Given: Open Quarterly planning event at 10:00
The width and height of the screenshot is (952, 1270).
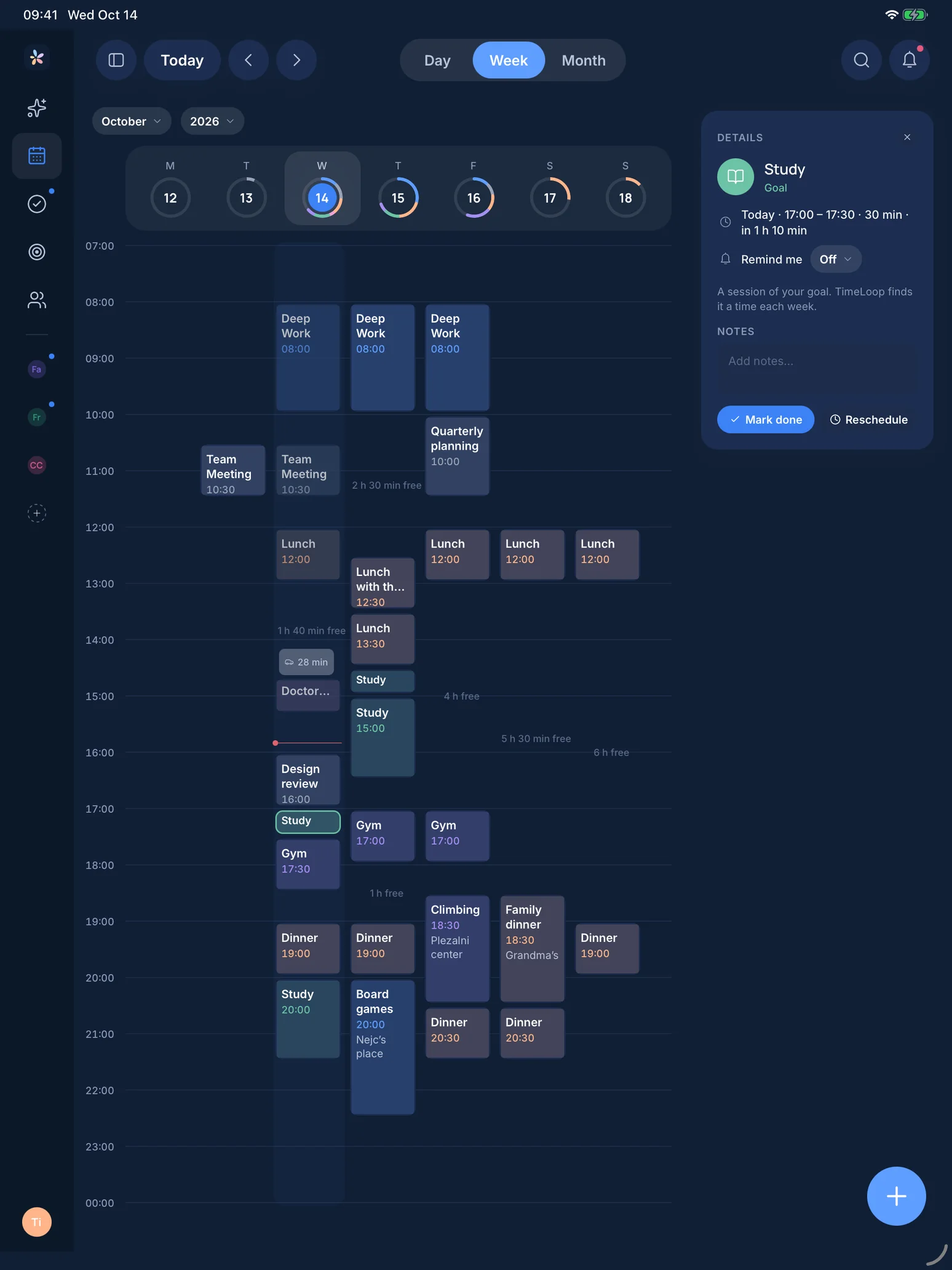Looking at the screenshot, I should pyautogui.click(x=458, y=457).
